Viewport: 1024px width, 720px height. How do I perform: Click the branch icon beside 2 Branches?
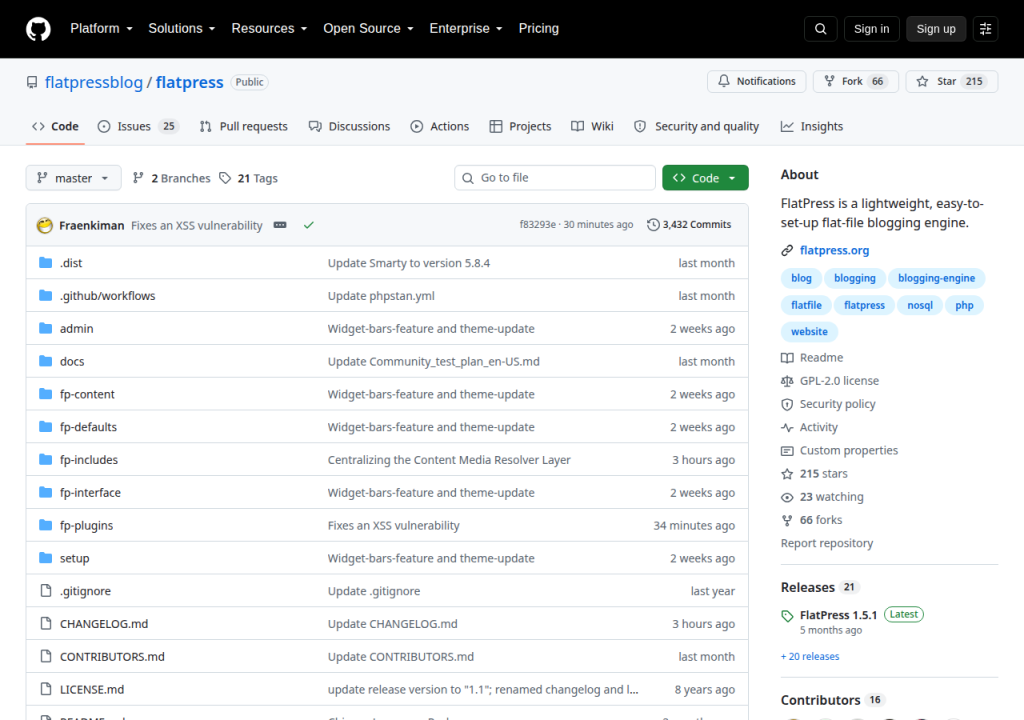click(x=138, y=178)
